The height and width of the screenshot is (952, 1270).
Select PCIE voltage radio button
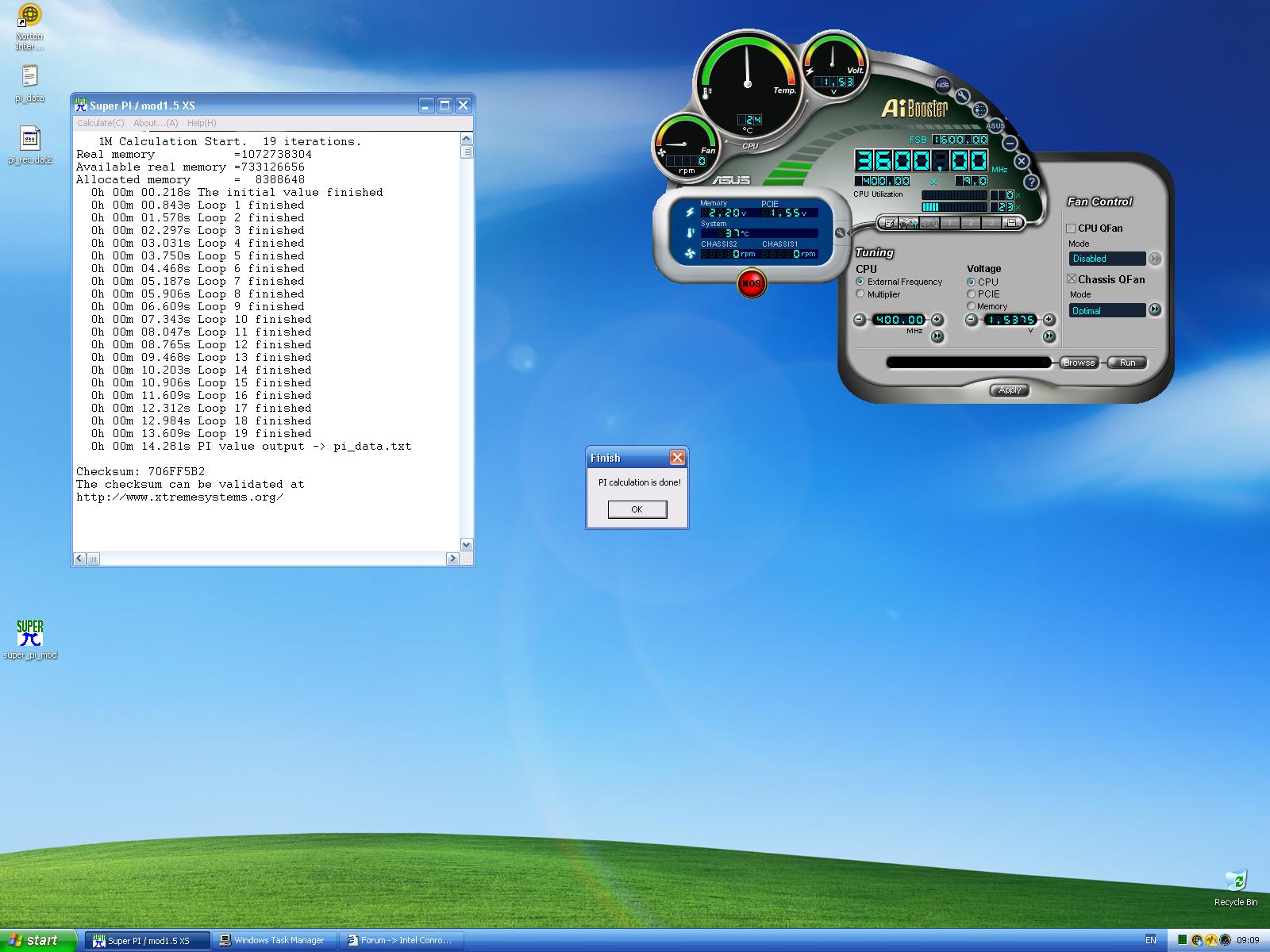point(971,294)
